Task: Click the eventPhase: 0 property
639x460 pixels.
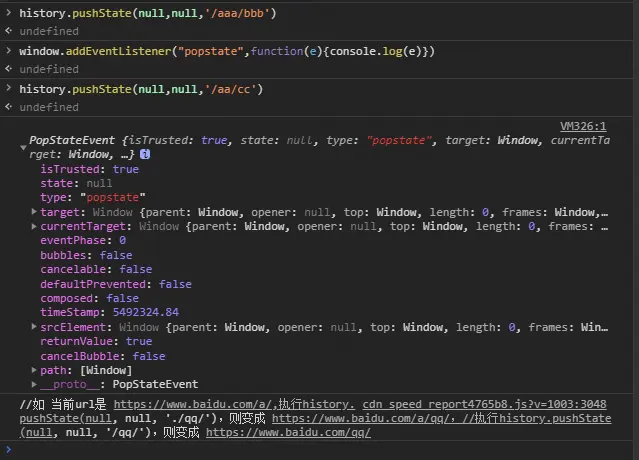Action: coord(83,240)
